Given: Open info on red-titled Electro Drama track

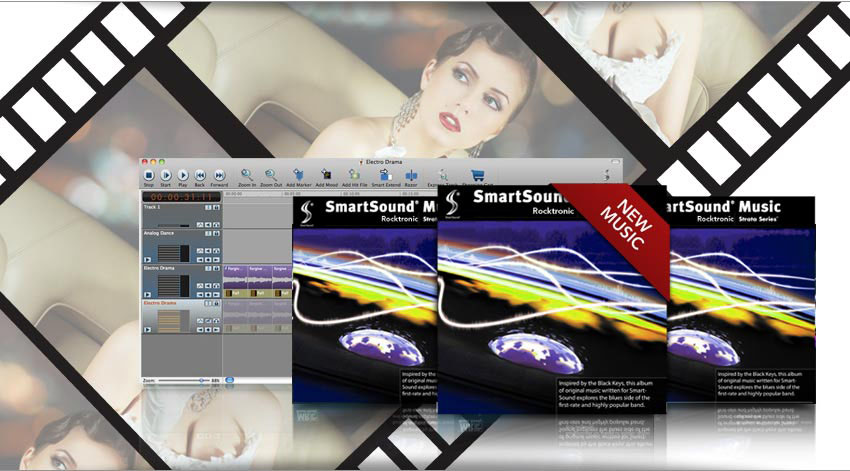Looking at the screenshot, I should point(208,304).
